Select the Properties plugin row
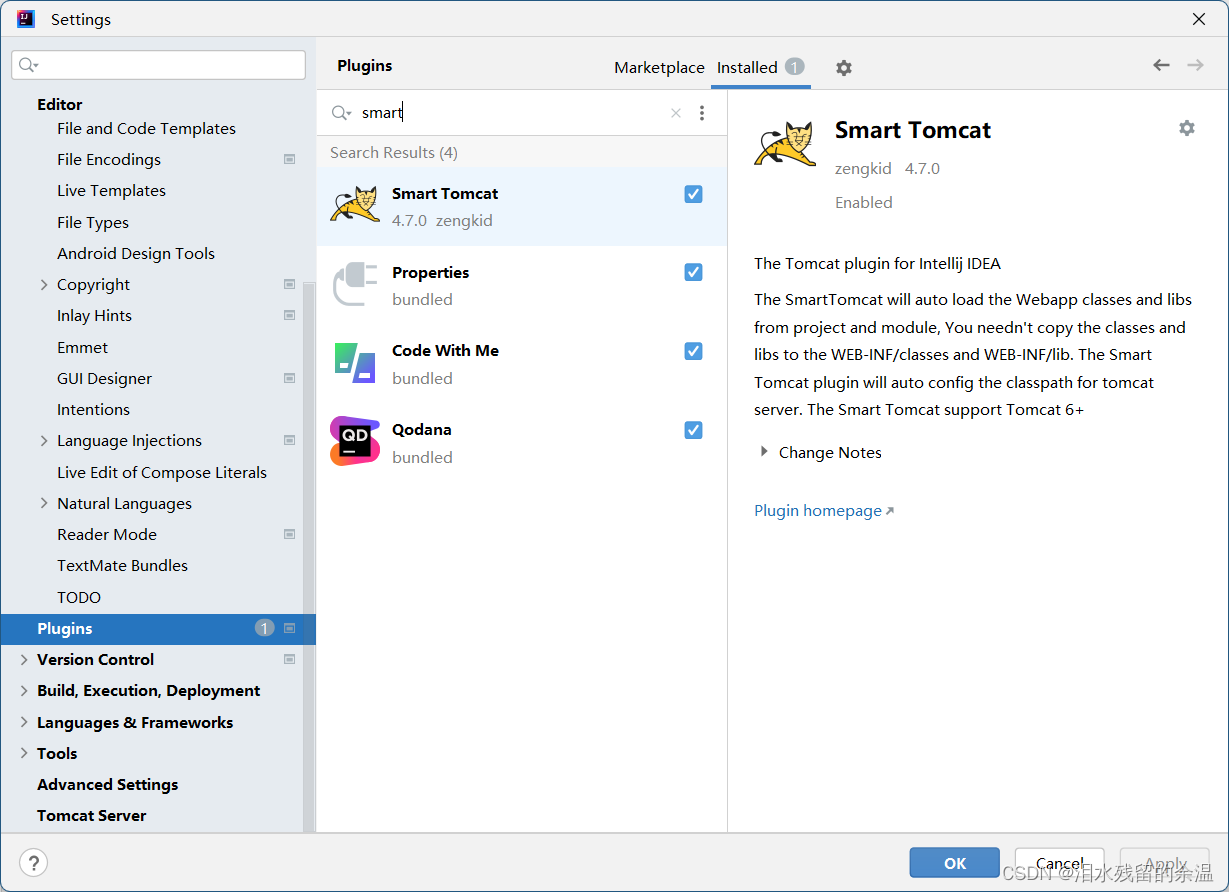 [x=521, y=285]
